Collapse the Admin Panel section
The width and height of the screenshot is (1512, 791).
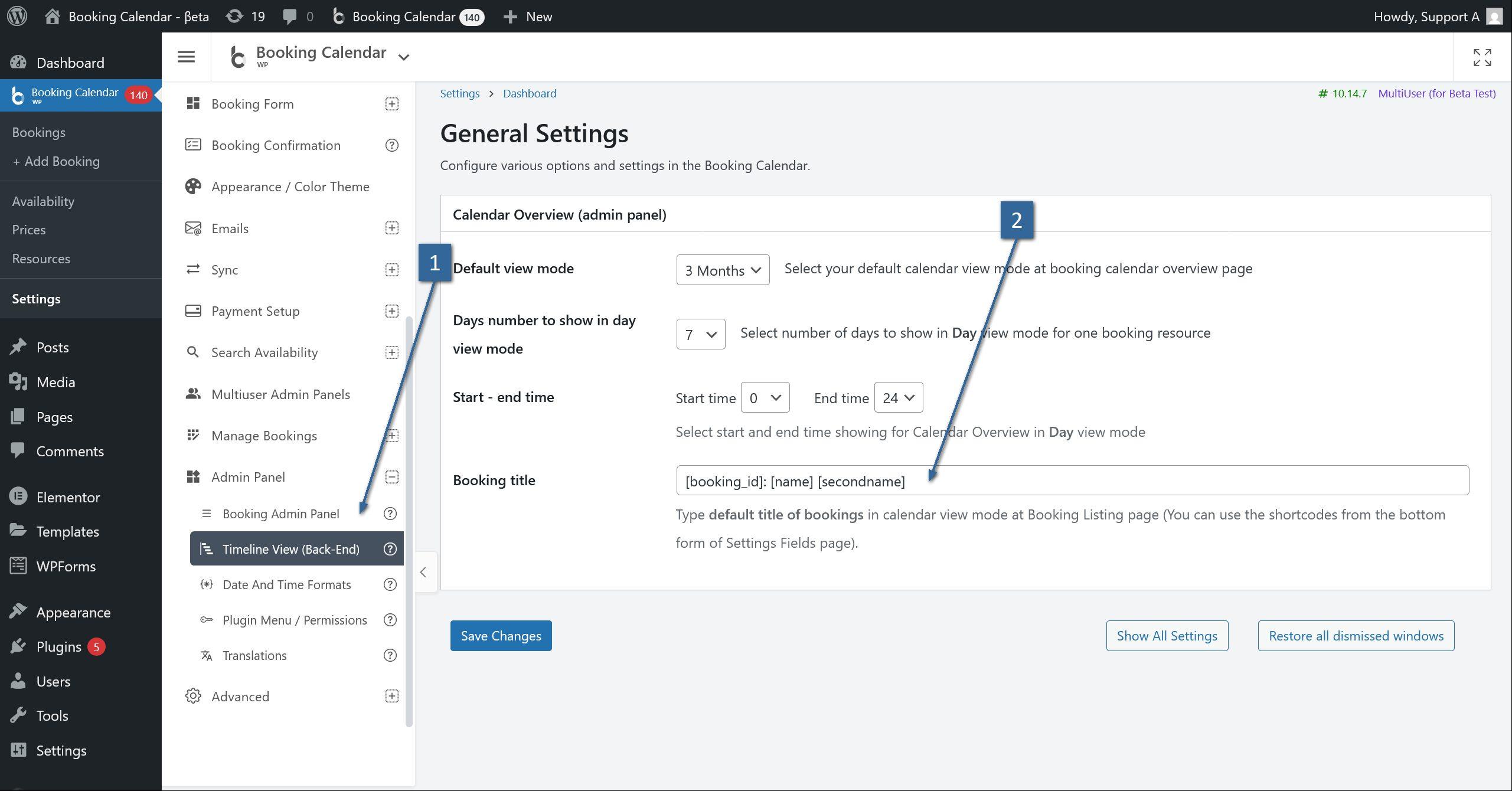point(391,477)
